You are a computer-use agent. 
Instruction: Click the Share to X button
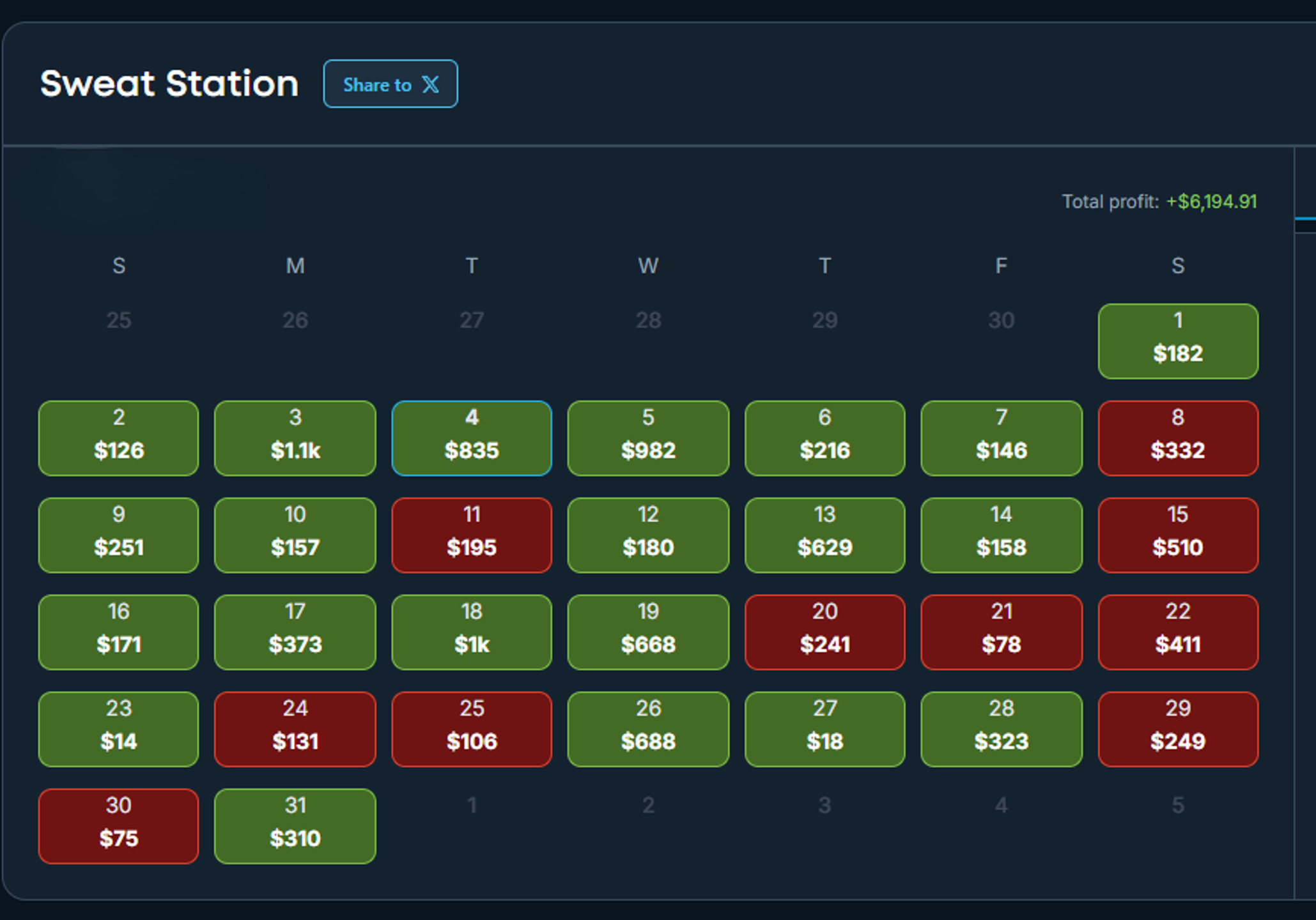(x=391, y=84)
